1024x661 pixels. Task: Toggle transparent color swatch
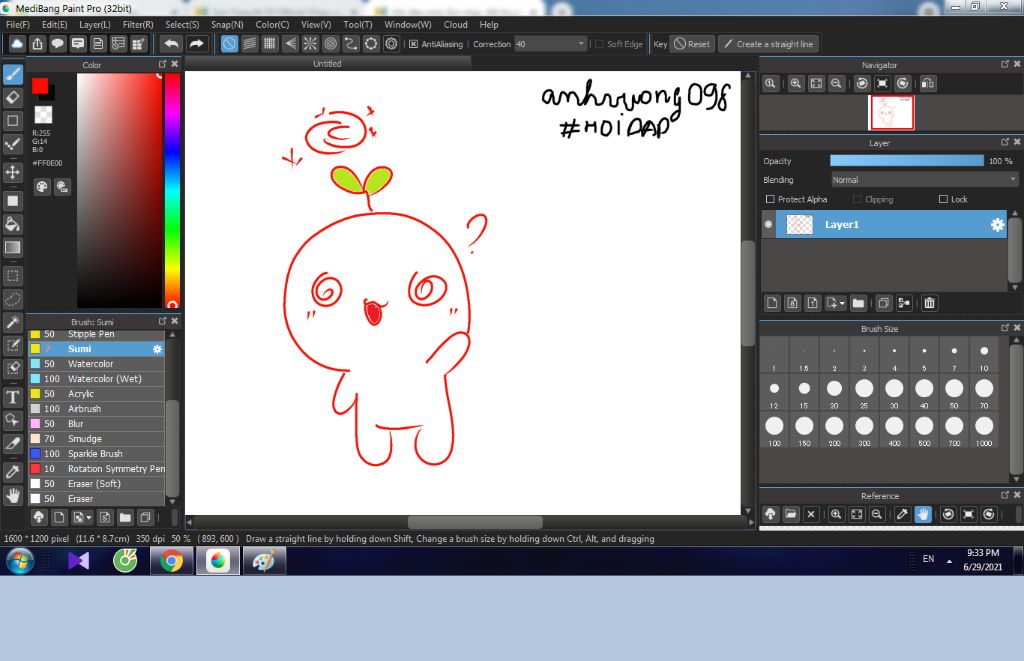pyautogui.click(x=44, y=115)
